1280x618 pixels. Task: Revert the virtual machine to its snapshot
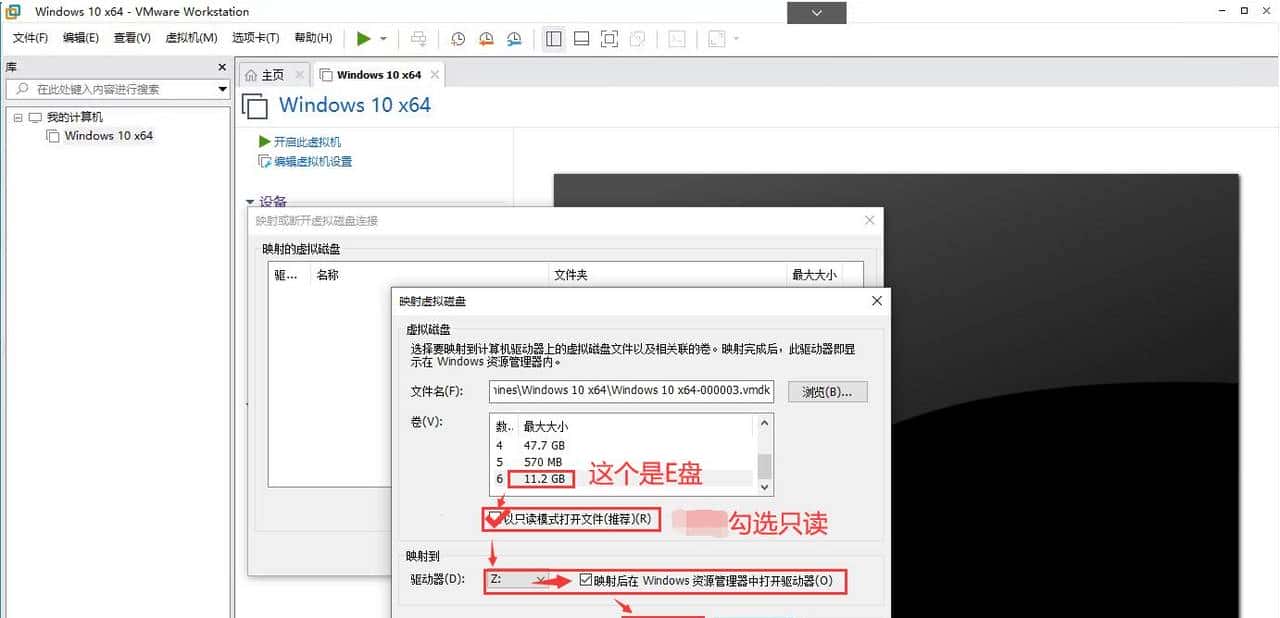(487, 38)
